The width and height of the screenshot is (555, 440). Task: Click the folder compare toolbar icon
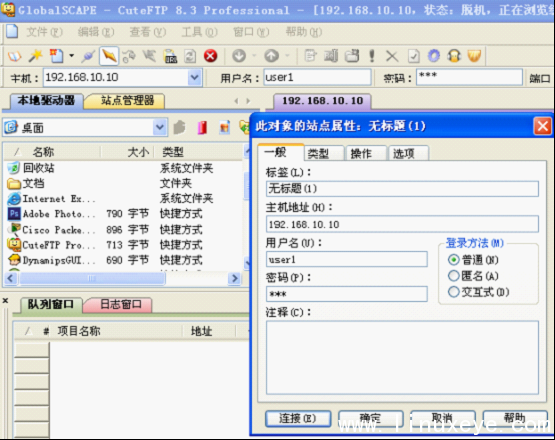[x=331, y=56]
